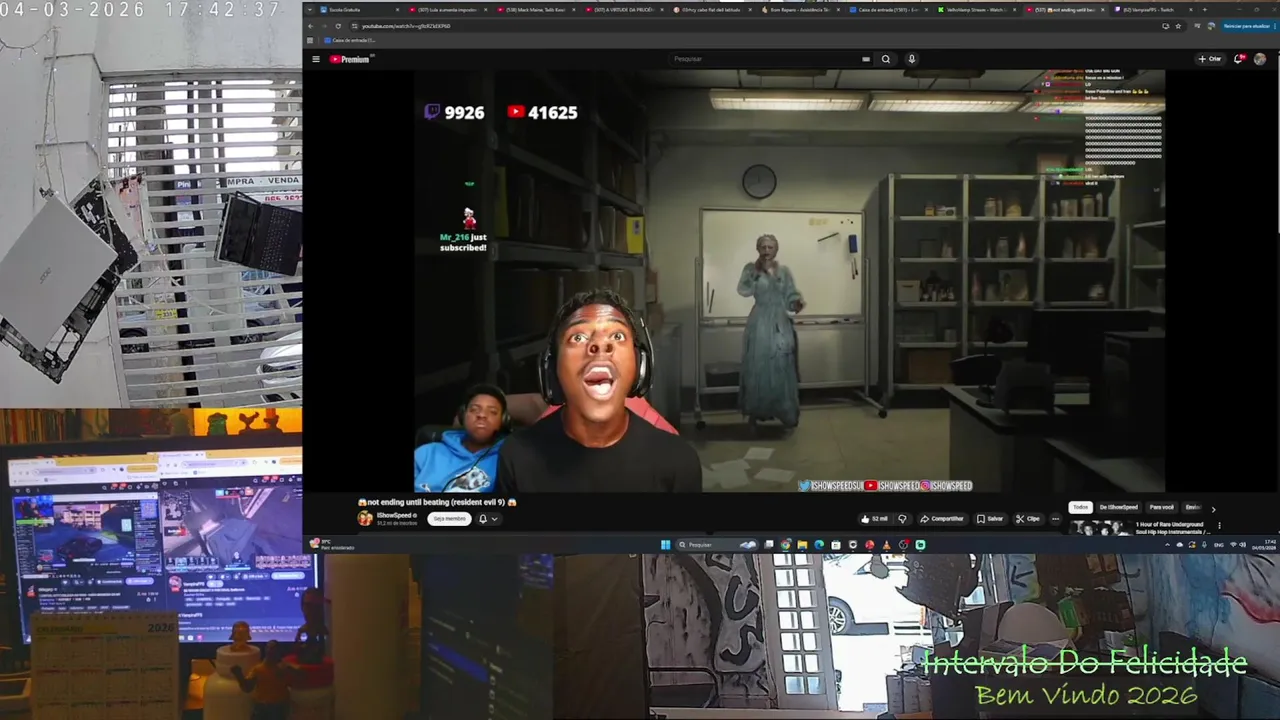This screenshot has width=1280, height=720.
Task: Reload the page with the refresh icon
Action: click(x=338, y=26)
